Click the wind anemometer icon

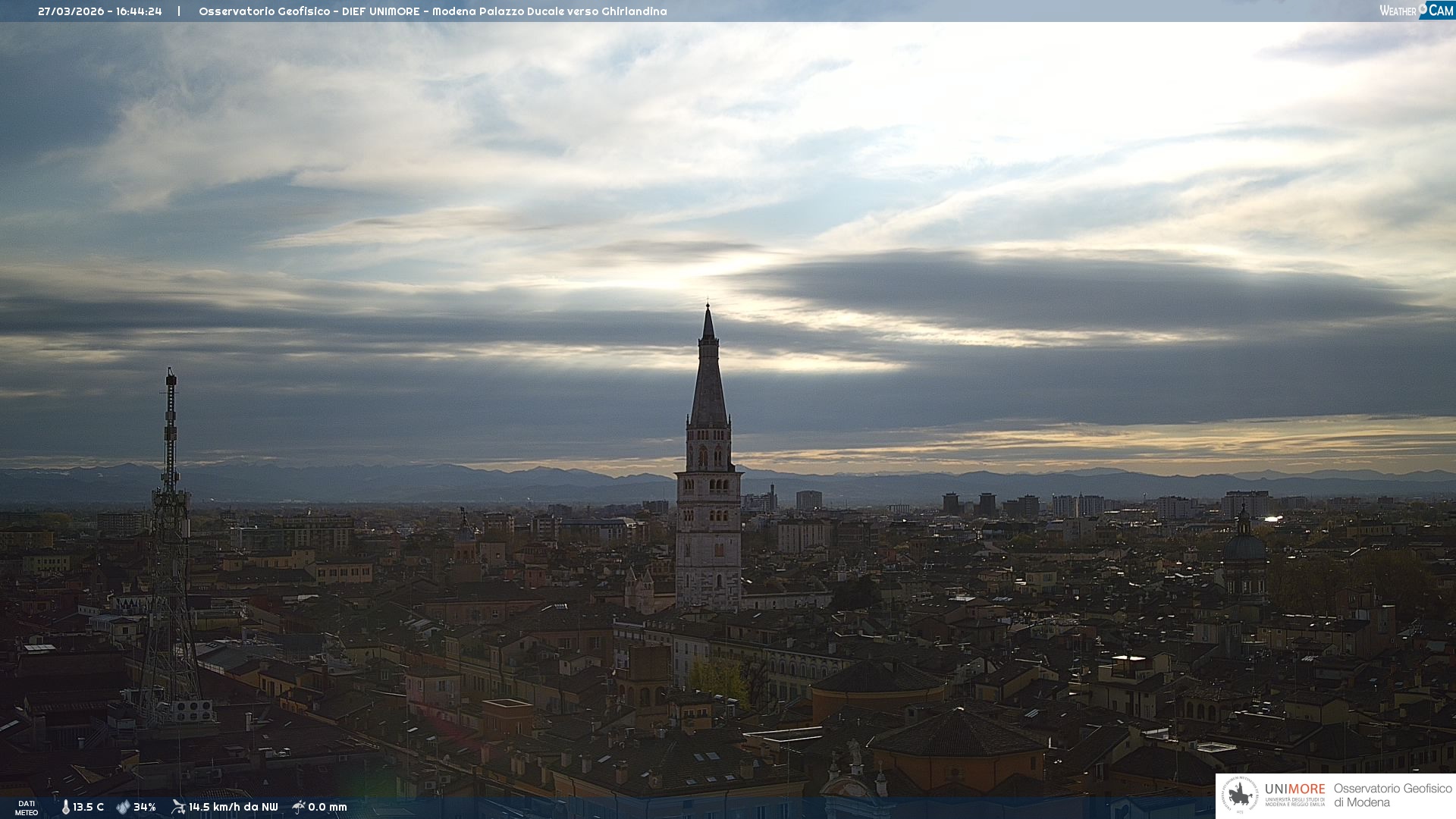coord(178,807)
